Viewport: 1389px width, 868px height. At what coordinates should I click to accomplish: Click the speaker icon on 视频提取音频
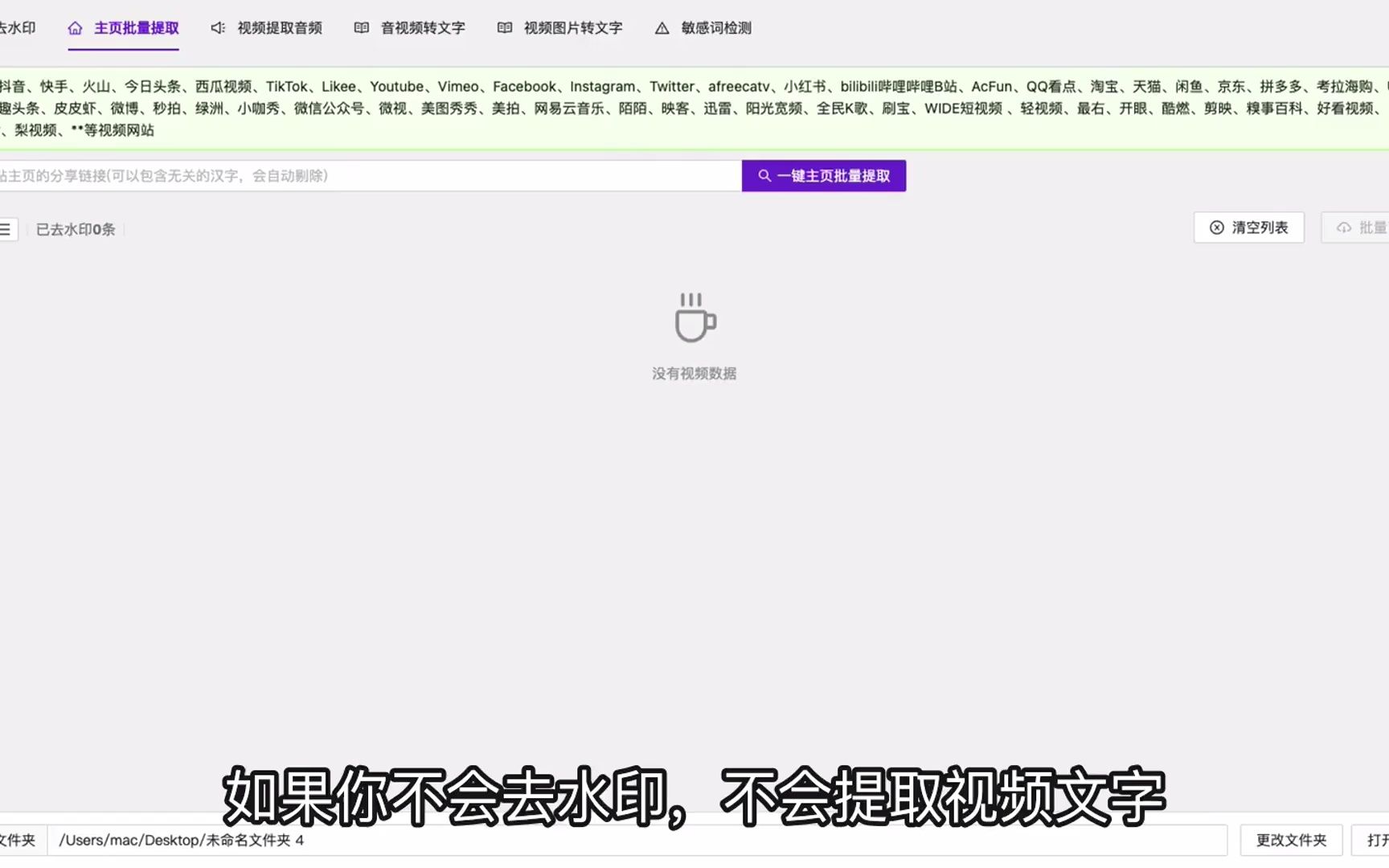point(218,28)
